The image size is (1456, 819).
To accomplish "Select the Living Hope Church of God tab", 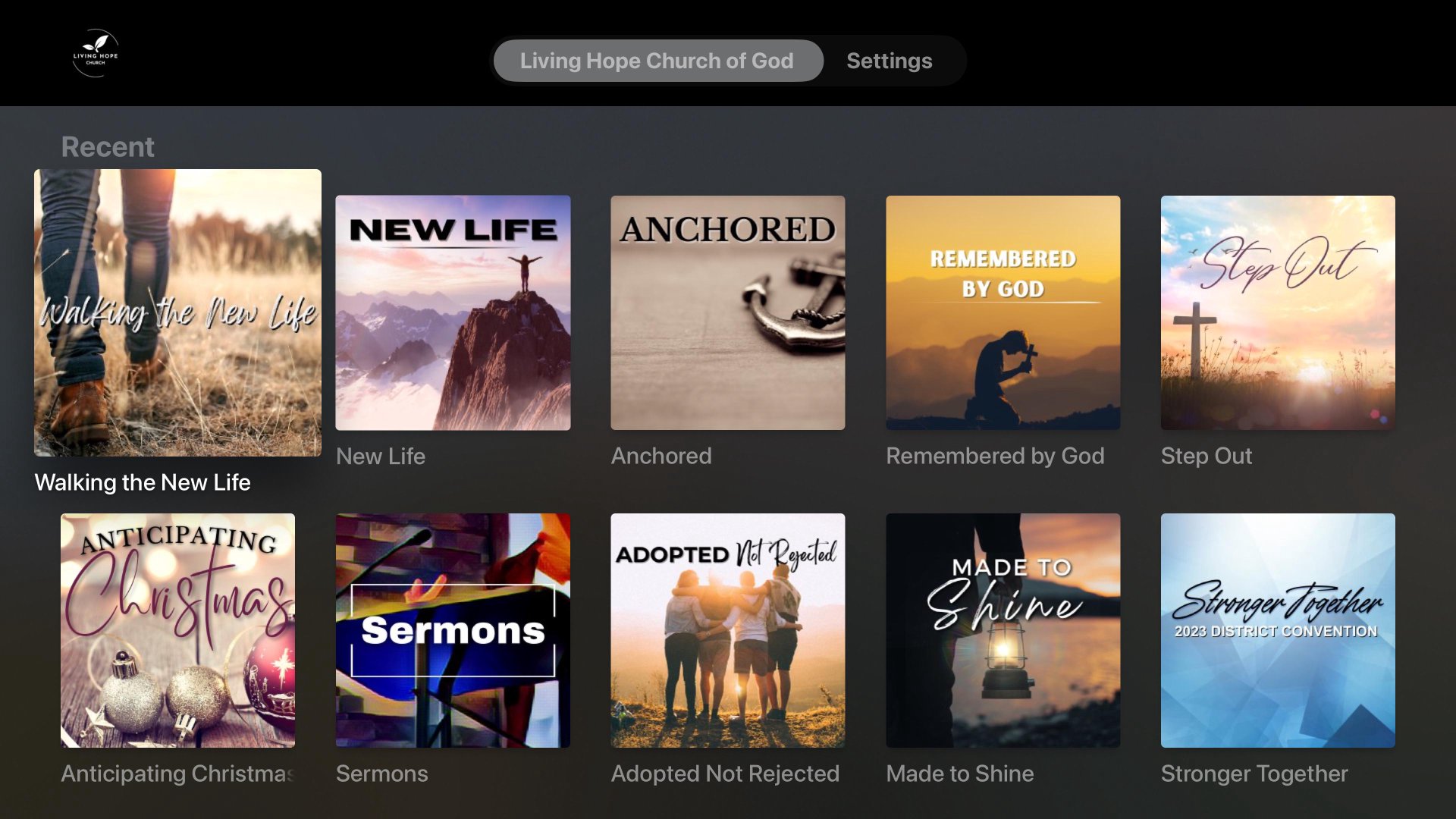I will tap(657, 61).
